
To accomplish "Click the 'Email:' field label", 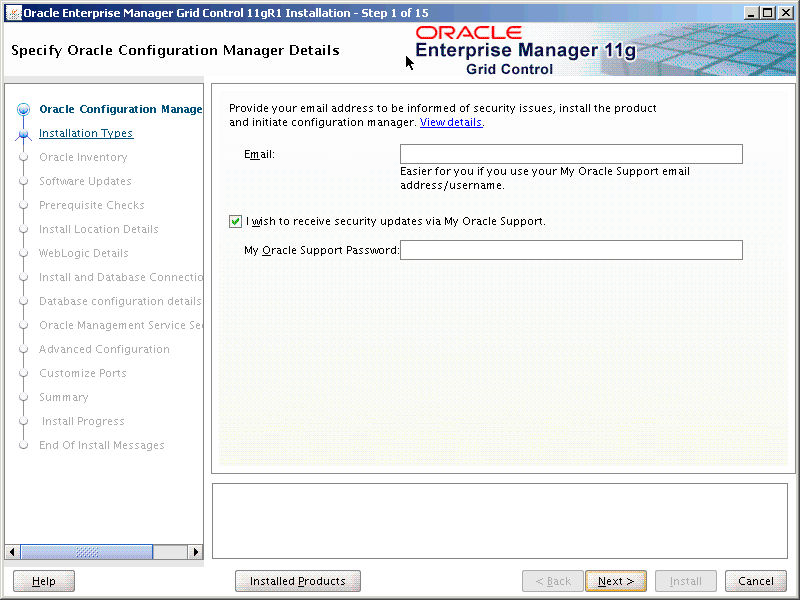I will click(x=259, y=154).
